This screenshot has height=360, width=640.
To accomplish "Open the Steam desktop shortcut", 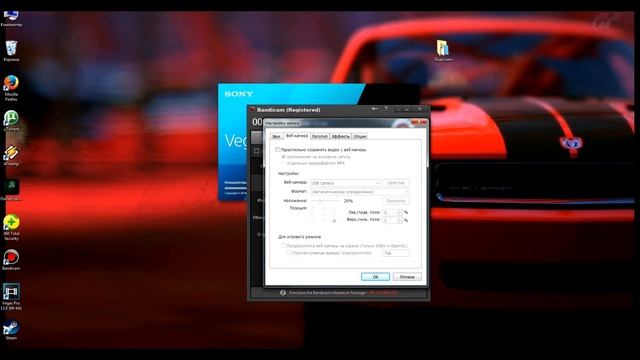I will pyautogui.click(x=11, y=330).
